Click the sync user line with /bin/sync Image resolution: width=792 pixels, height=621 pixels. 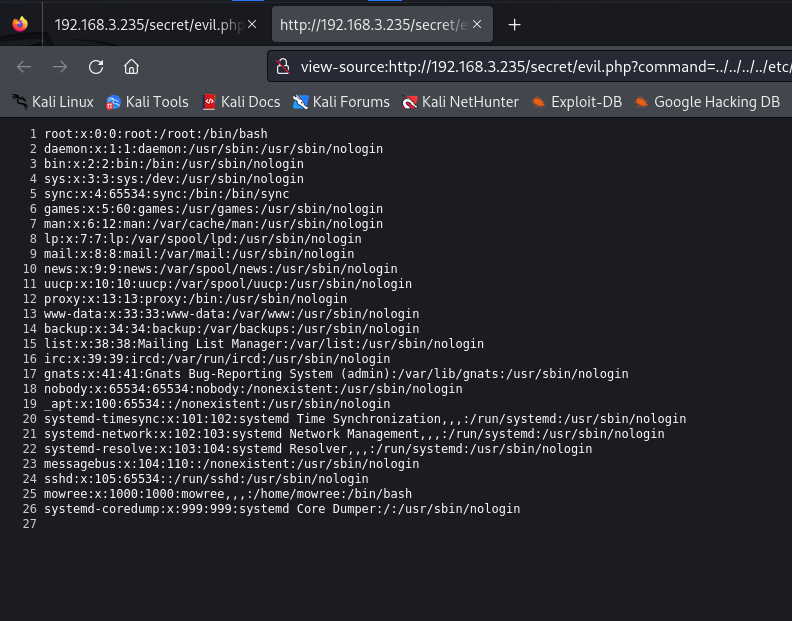pos(167,194)
